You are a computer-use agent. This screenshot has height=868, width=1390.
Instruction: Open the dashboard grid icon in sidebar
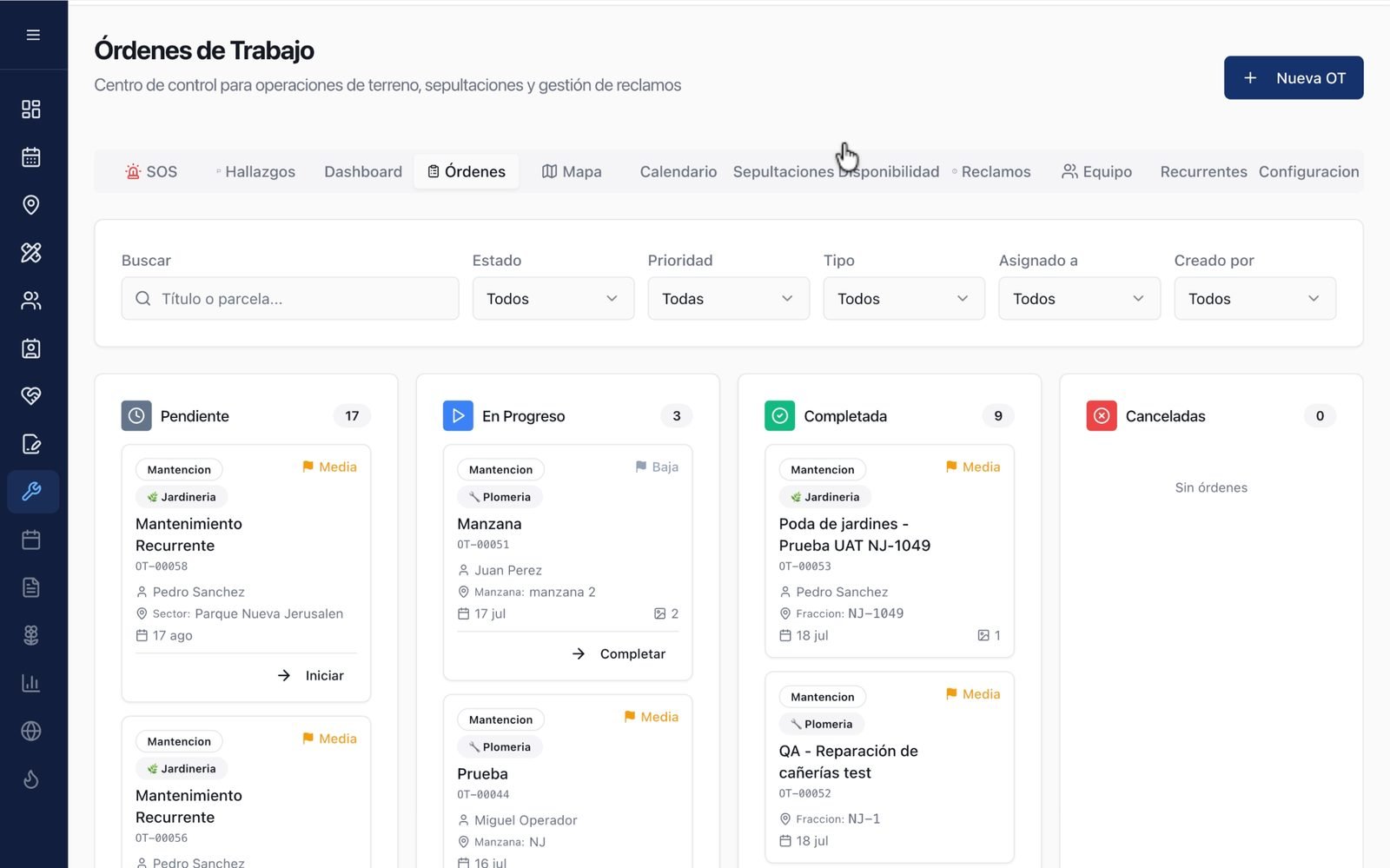coord(31,109)
